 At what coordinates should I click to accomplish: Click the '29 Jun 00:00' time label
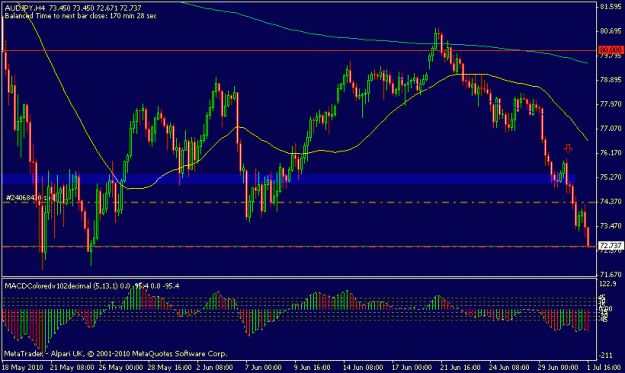(558, 367)
